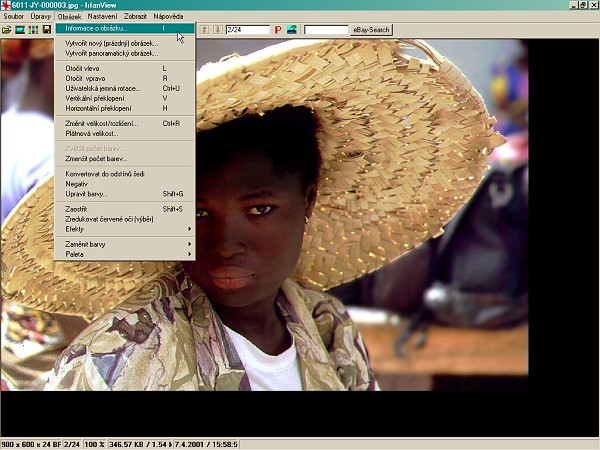The height and width of the screenshot is (450, 600).
Task: Go to previous image with up arrow
Action: point(204,30)
